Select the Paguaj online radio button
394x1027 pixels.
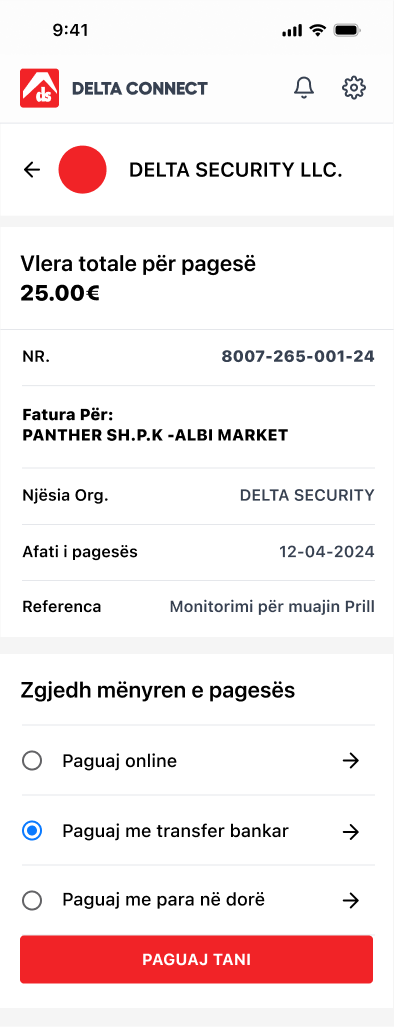click(x=32, y=761)
